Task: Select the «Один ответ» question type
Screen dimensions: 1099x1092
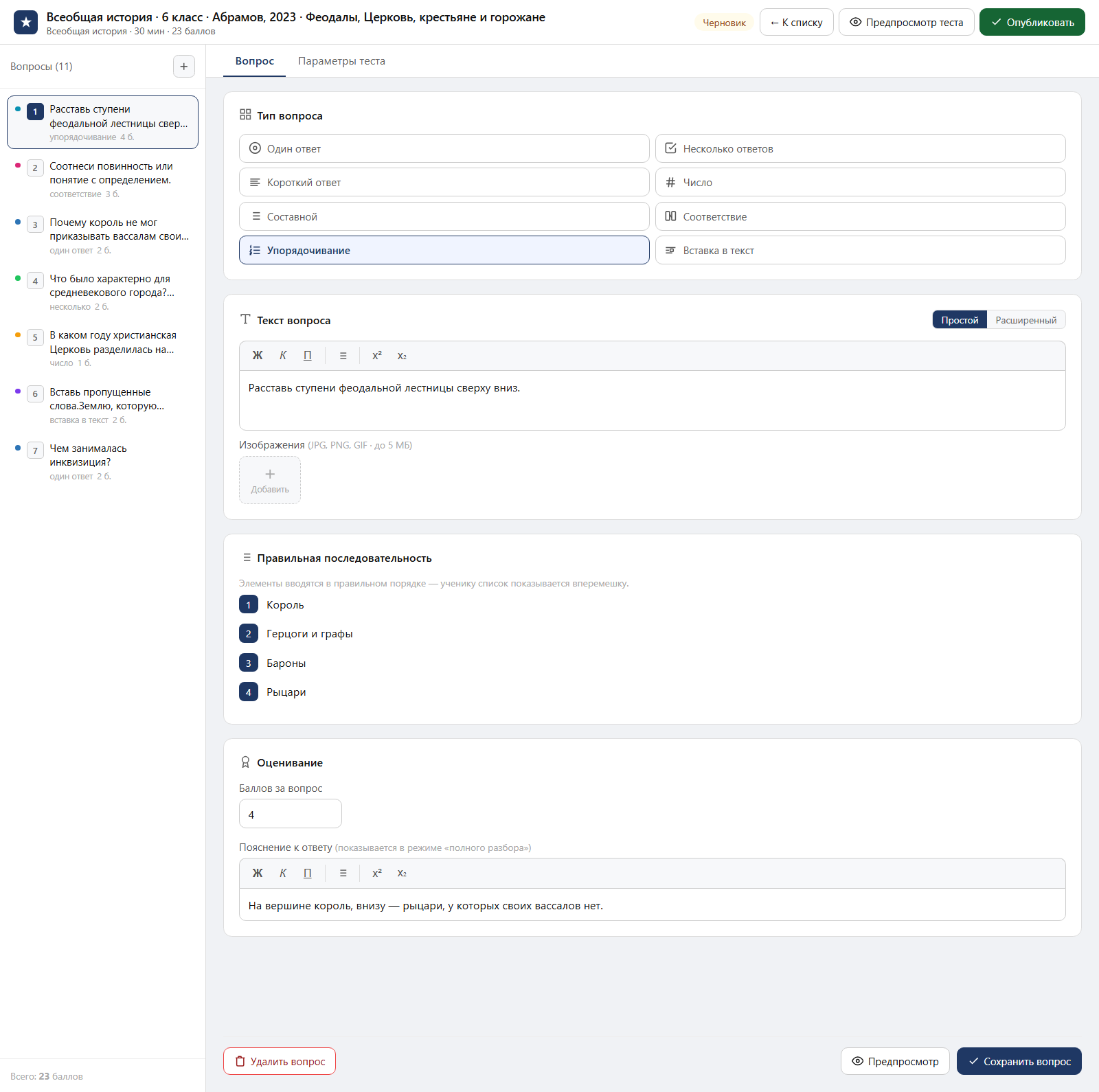Action: (444, 148)
